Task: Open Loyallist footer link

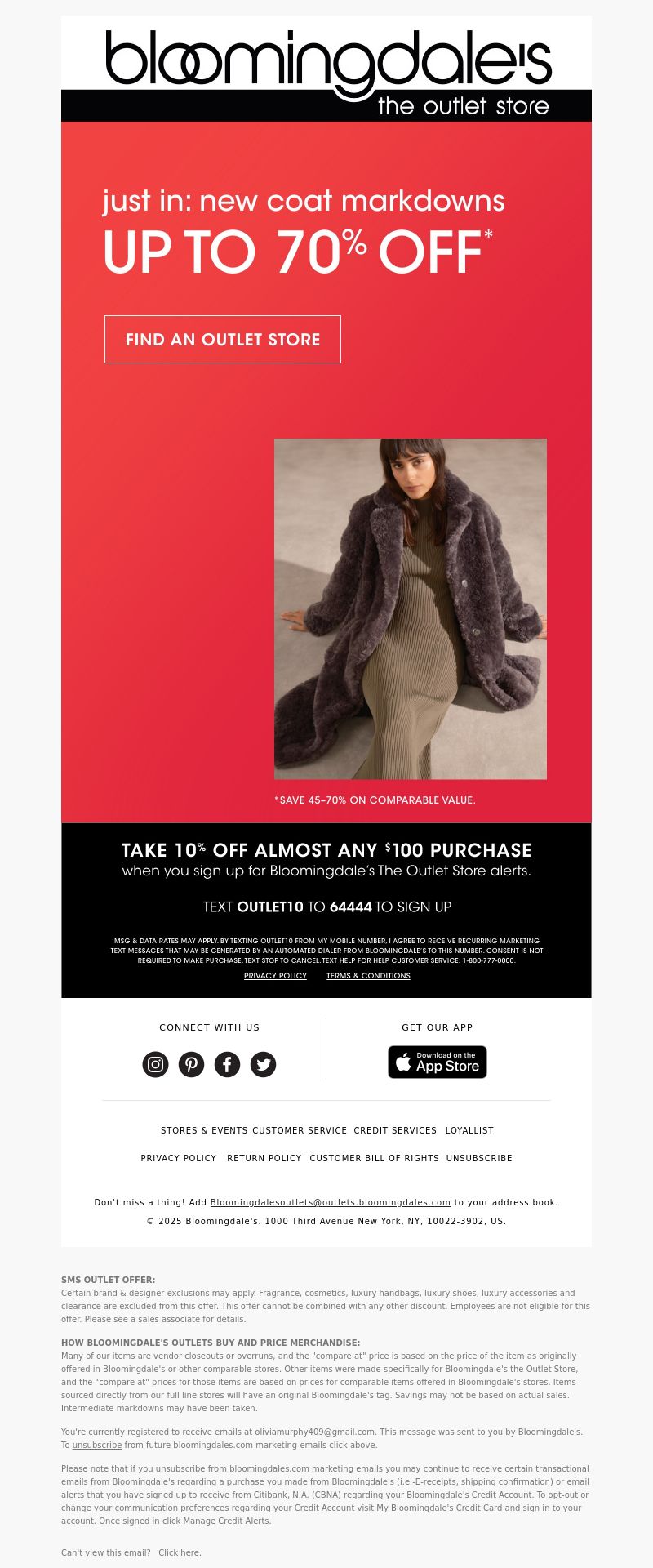Action: pyautogui.click(x=469, y=1130)
